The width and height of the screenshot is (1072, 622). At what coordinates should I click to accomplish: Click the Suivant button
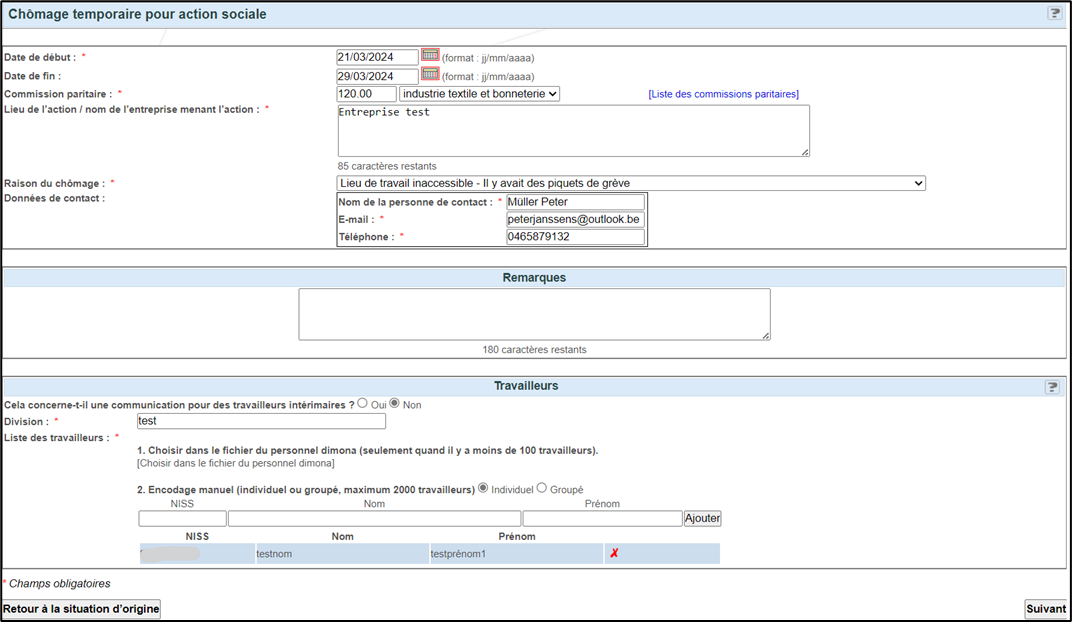pyautogui.click(x=1045, y=608)
